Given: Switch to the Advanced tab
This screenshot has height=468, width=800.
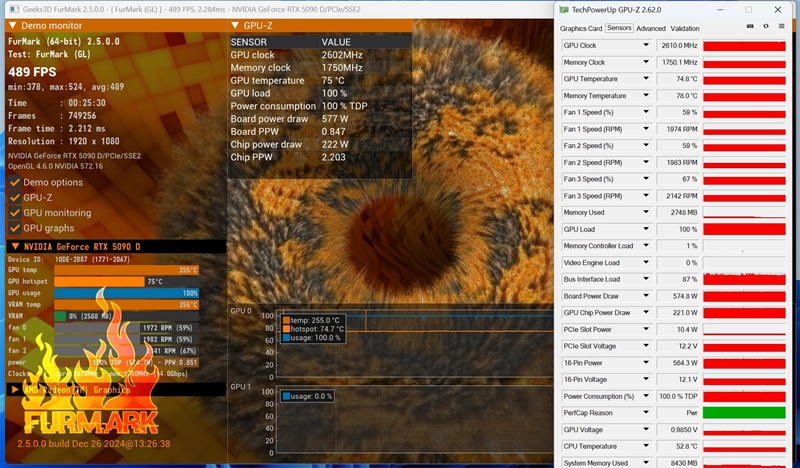Looking at the screenshot, I should pyautogui.click(x=650, y=28).
